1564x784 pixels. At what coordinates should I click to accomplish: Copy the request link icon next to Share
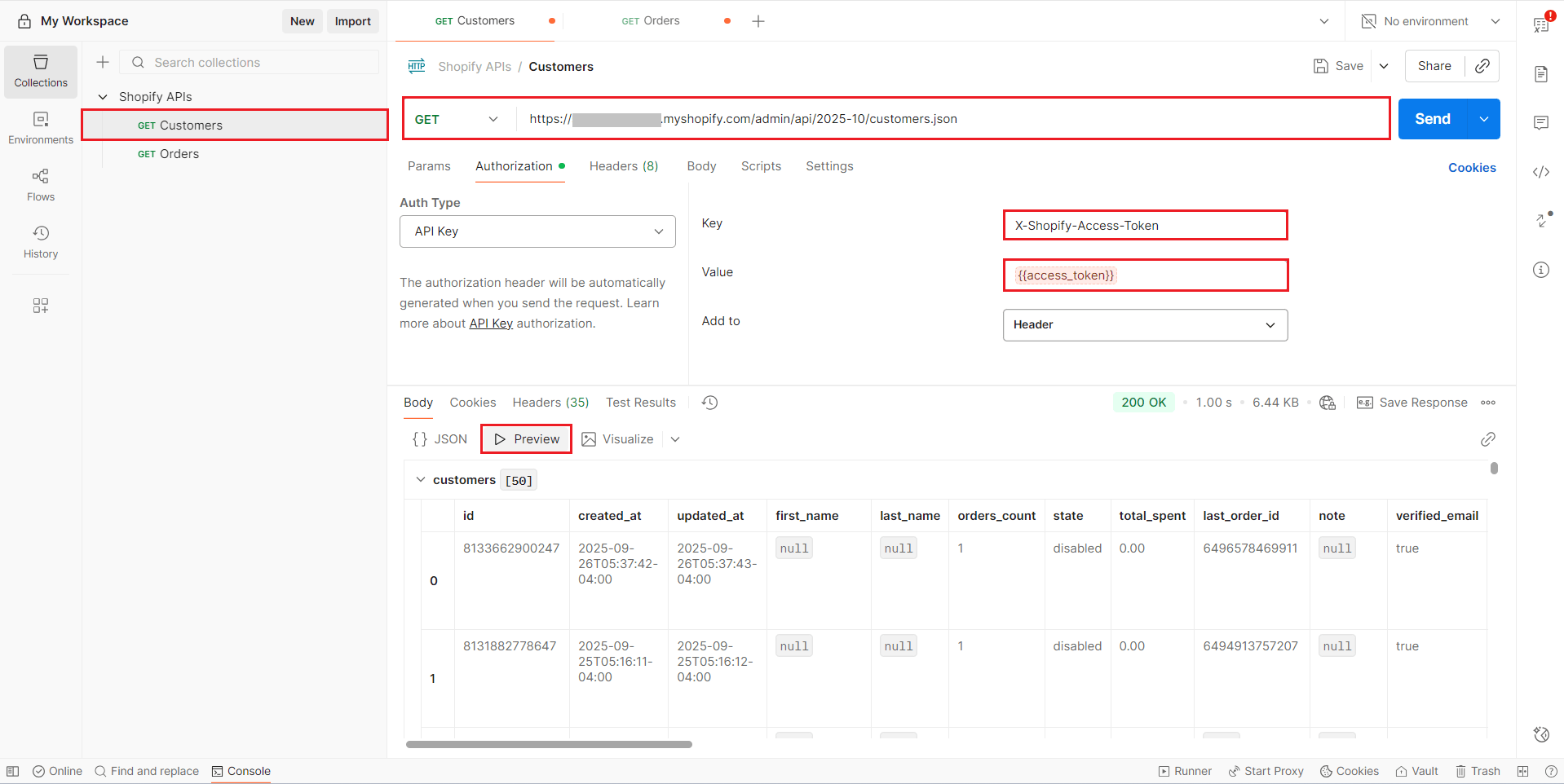[x=1482, y=66]
